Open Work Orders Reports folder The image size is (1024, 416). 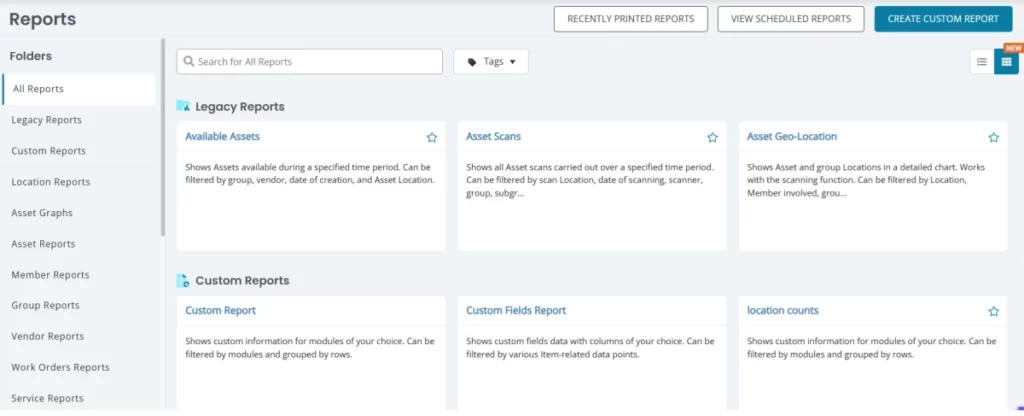click(60, 368)
